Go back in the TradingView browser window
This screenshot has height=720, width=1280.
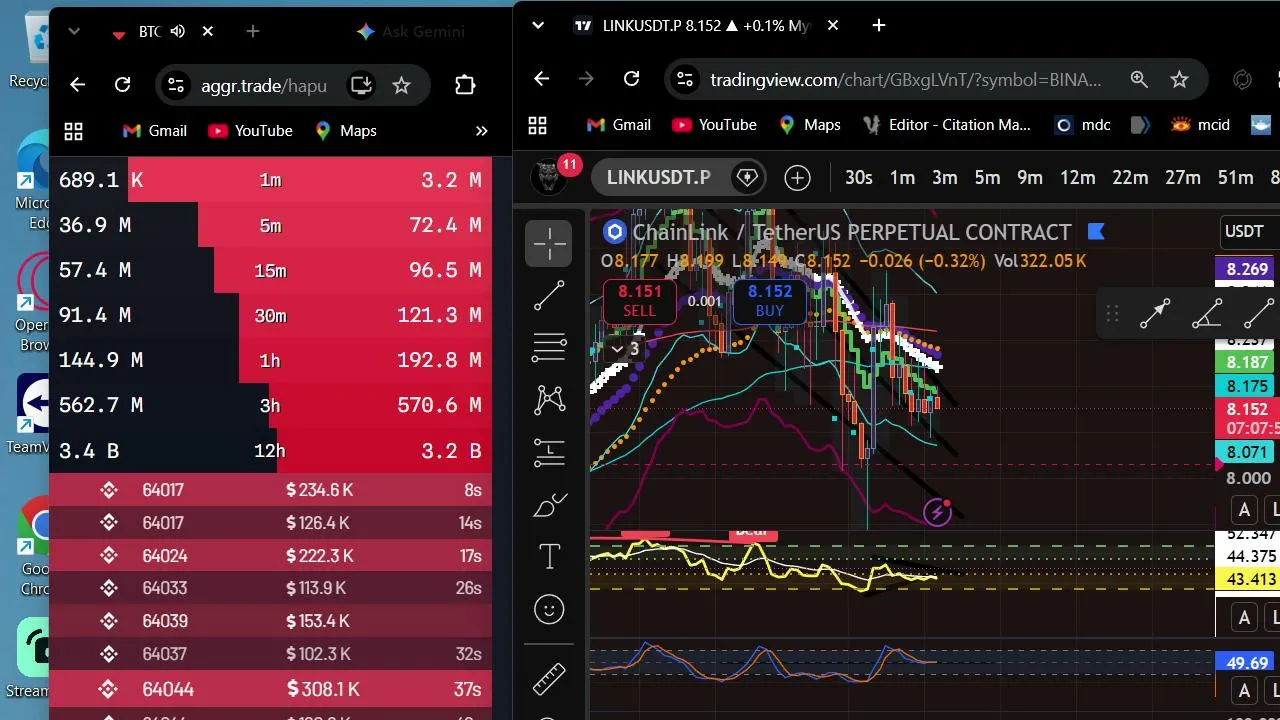pos(541,79)
